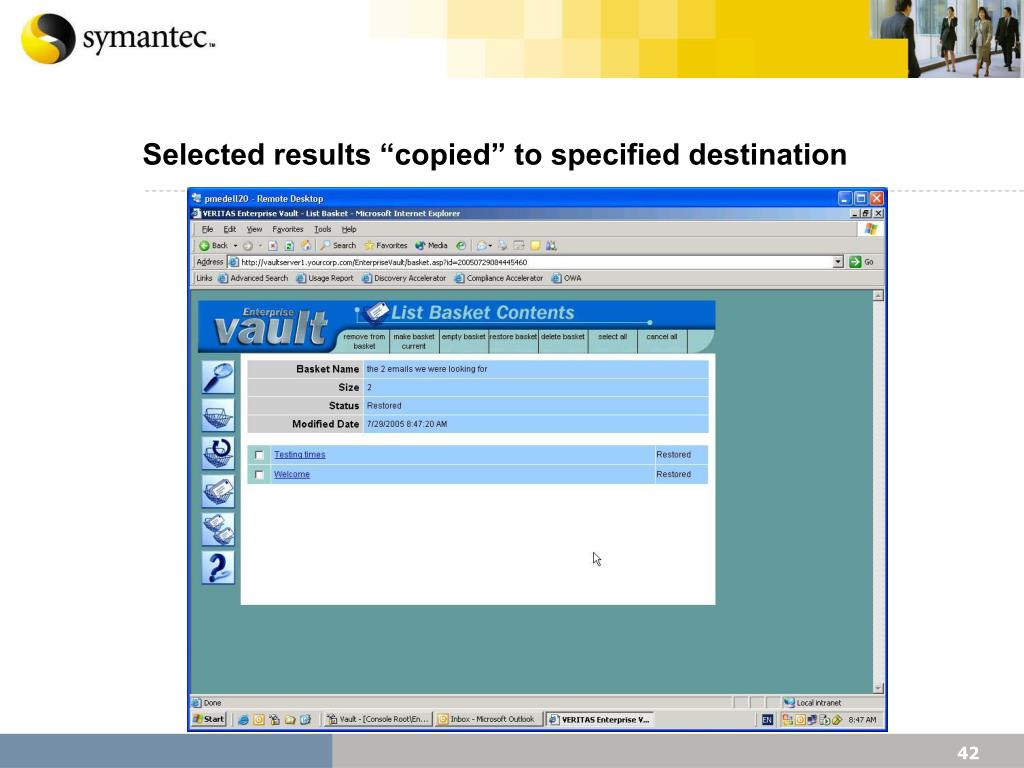Image resolution: width=1024 pixels, height=768 pixels.
Task: Click the green Go button
Action: pyautogui.click(x=861, y=262)
